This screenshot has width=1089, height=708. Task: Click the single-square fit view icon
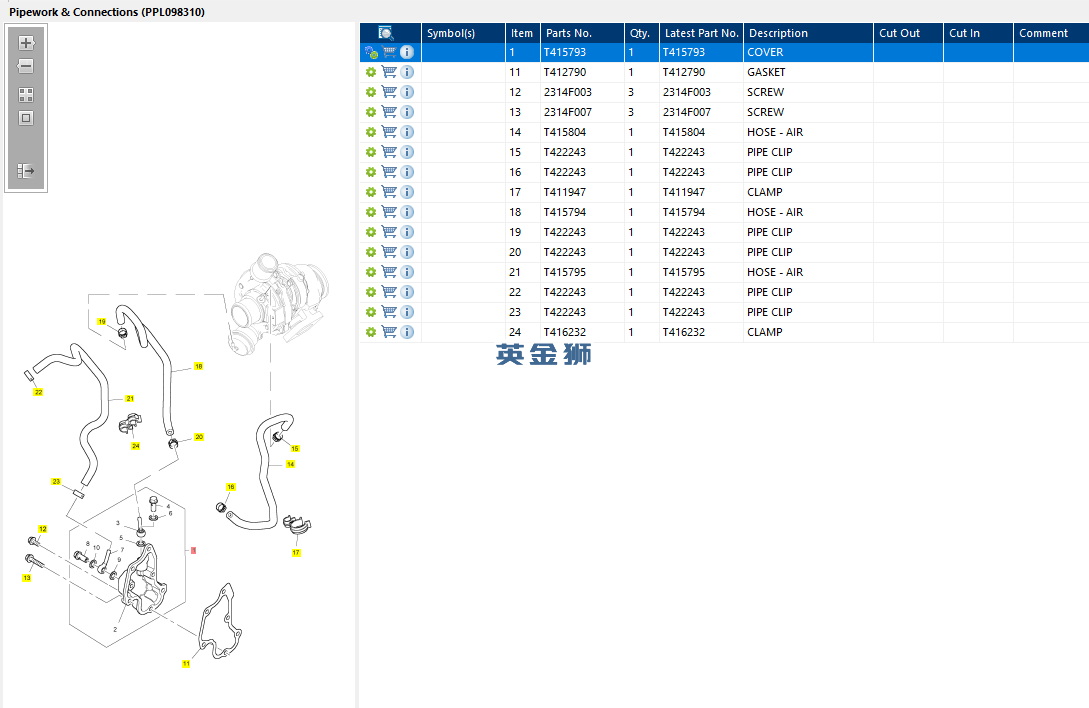coord(26,118)
